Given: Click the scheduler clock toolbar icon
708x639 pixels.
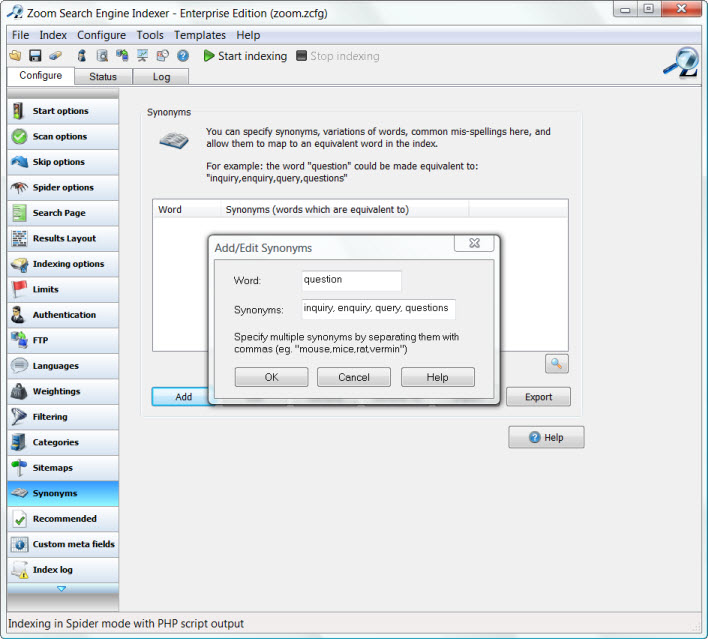Looking at the screenshot, I should [x=163, y=56].
